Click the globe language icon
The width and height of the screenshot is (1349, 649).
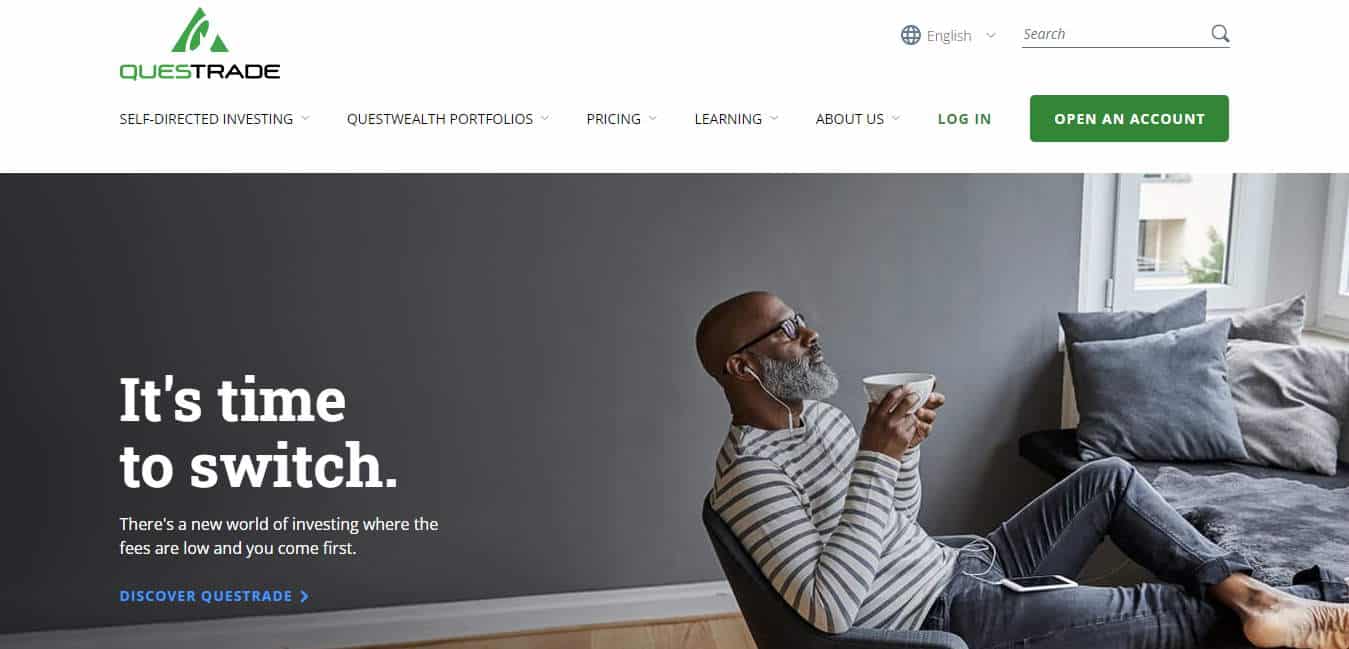[910, 35]
